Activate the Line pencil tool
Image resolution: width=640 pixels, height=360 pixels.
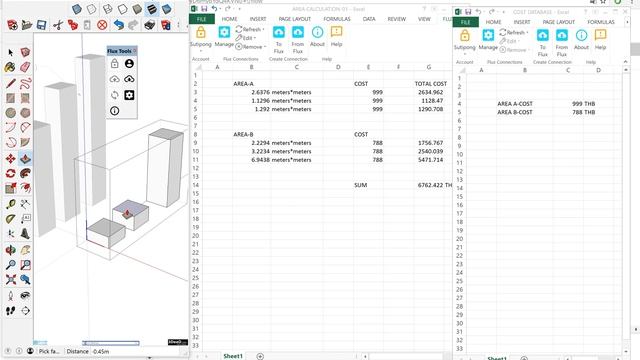[11, 84]
